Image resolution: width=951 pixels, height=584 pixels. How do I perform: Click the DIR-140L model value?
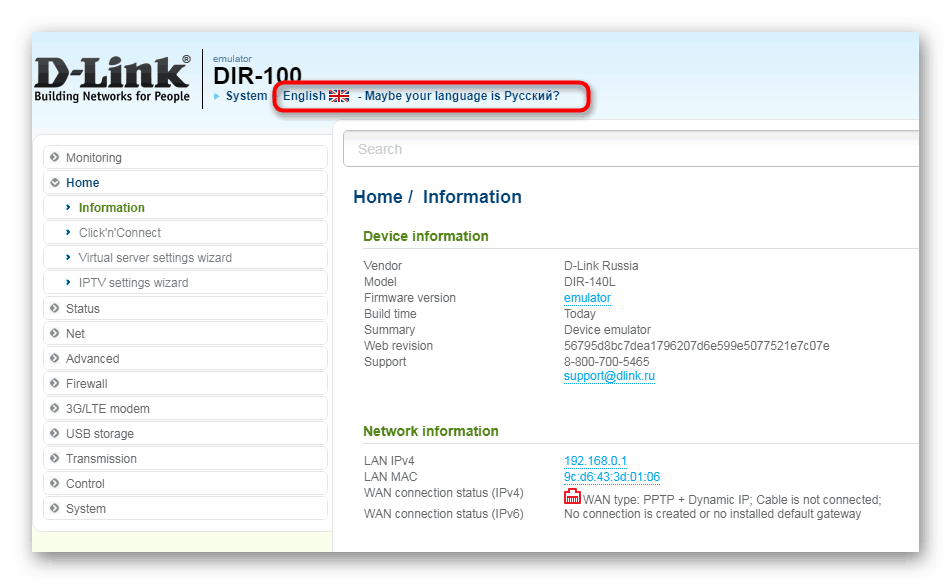pyautogui.click(x=589, y=282)
